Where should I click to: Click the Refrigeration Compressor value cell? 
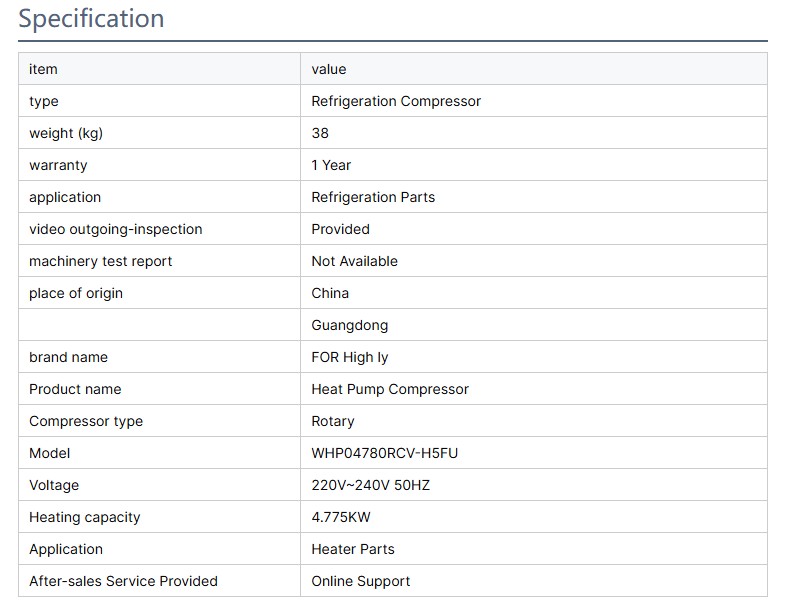pyautogui.click(x=396, y=101)
